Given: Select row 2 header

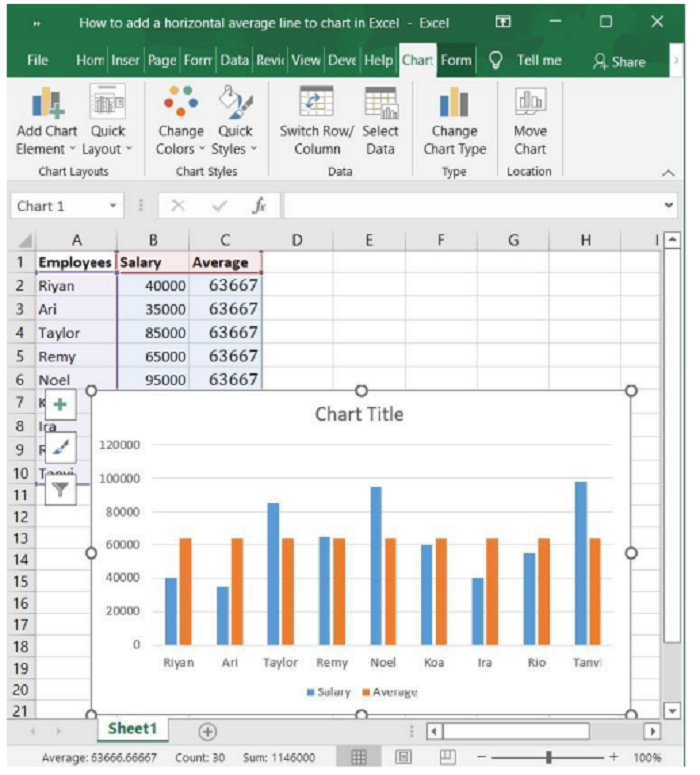Looking at the screenshot, I should (20, 285).
